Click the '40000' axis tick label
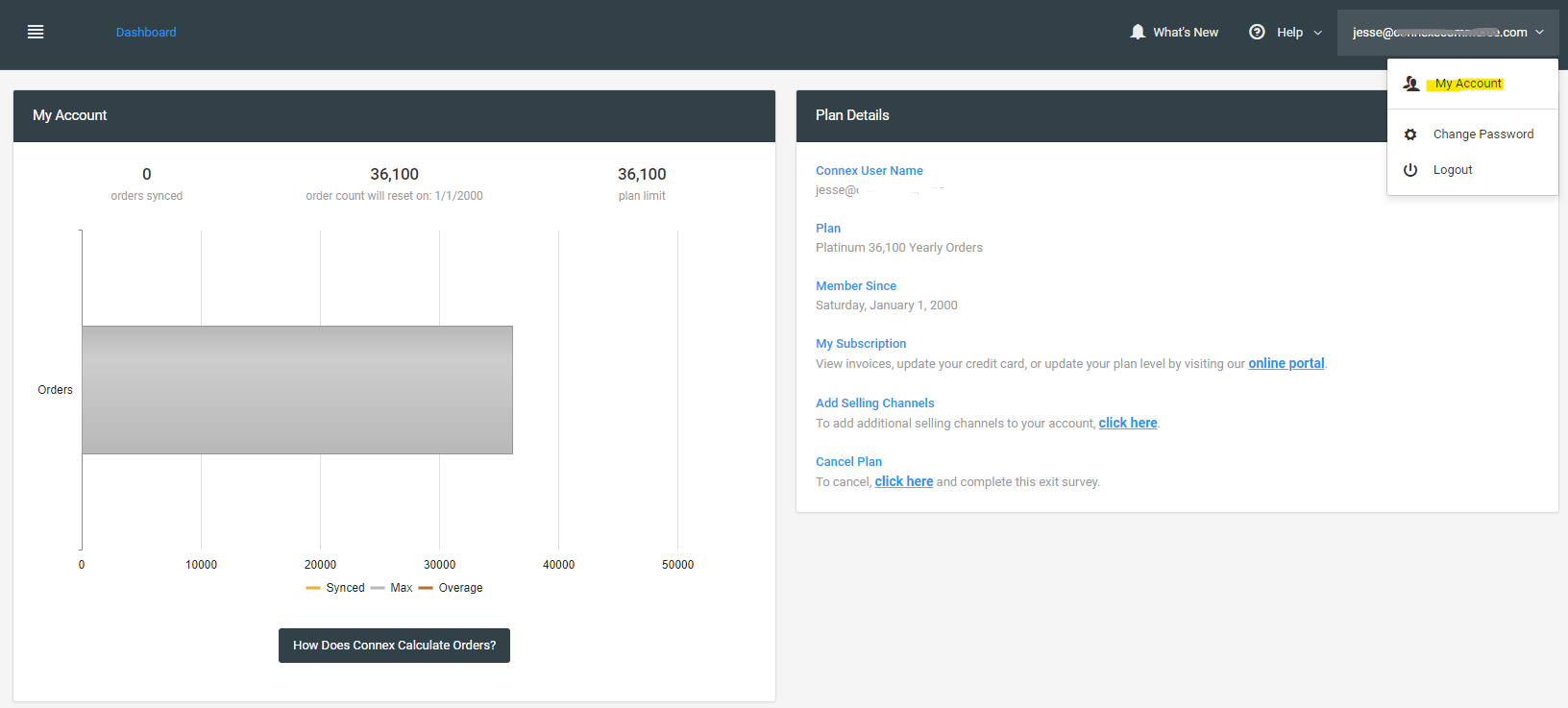 tap(558, 565)
